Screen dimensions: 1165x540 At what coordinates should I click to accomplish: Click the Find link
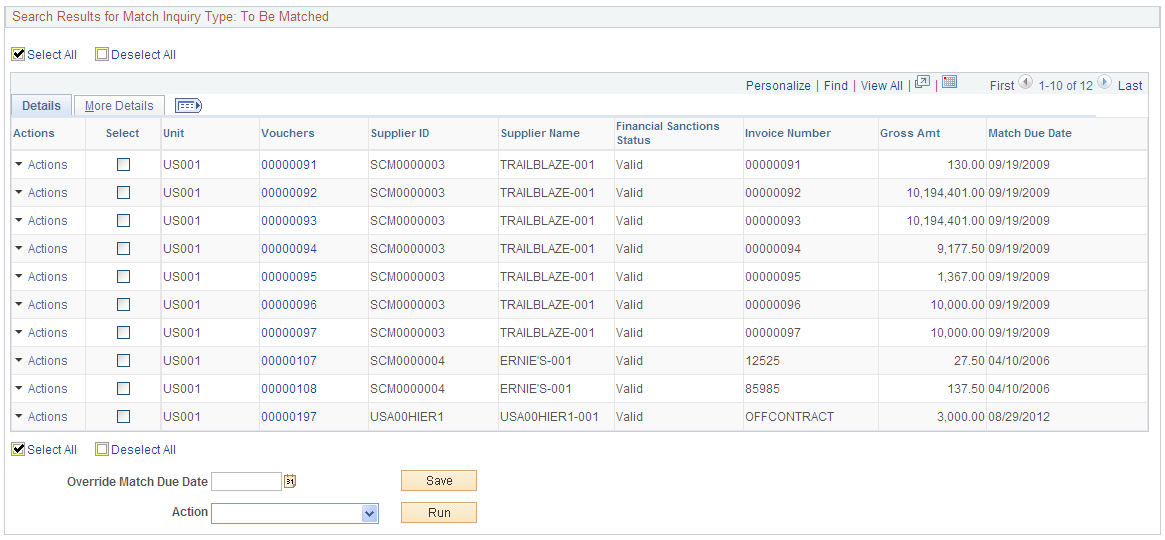[836, 85]
